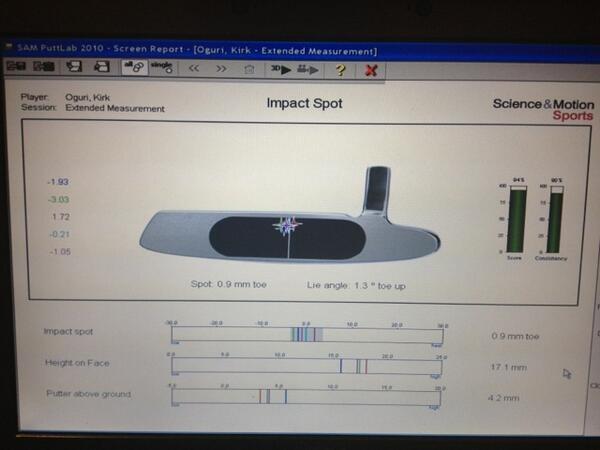Go to previous page with << arrows
Screen dimensions: 600x450
(194, 68)
